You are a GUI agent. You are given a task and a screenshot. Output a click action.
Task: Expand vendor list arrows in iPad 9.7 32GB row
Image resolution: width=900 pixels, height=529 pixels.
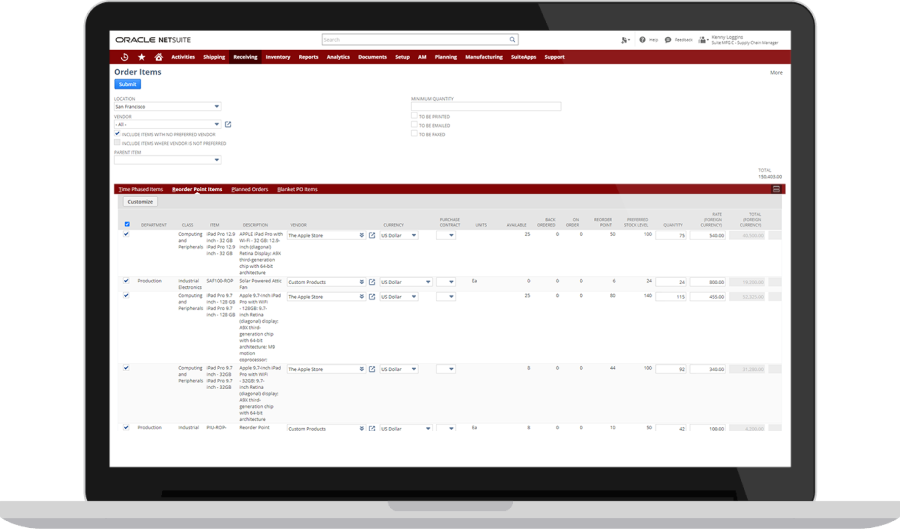pyautogui.click(x=362, y=369)
